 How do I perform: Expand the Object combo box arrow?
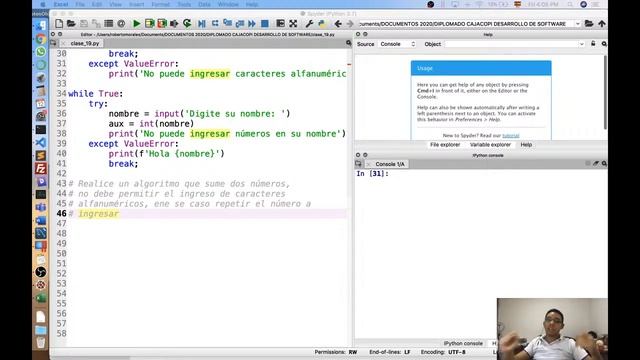pyautogui.click(x=582, y=44)
